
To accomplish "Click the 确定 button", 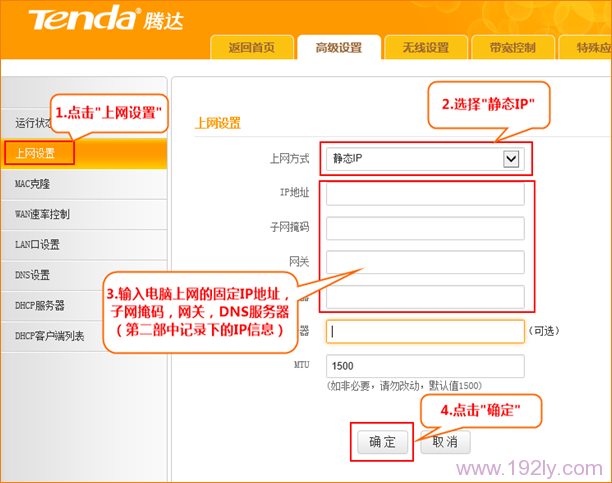I will click(382, 442).
